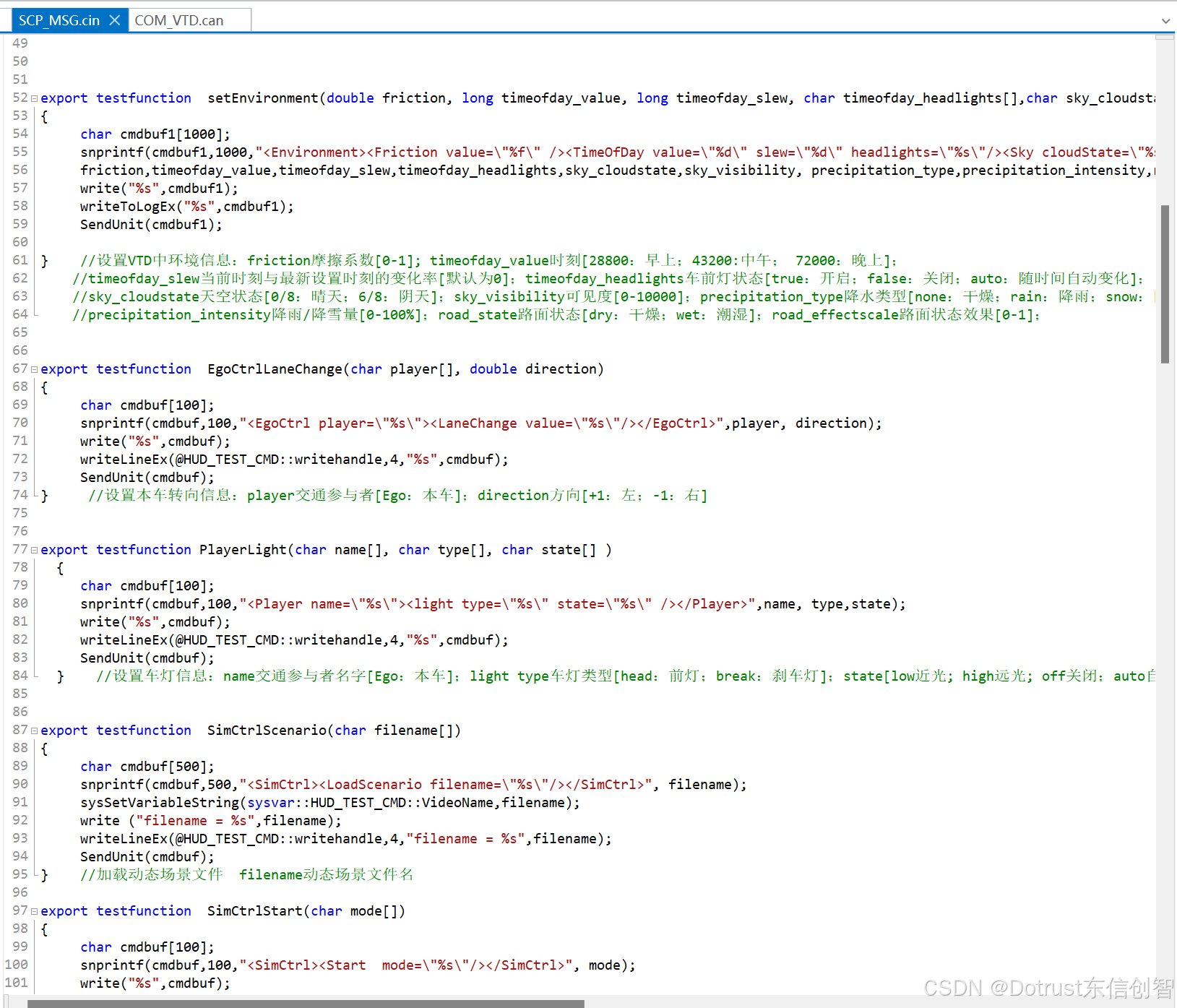Click line number 67 in the gutter
The width and height of the screenshot is (1177, 1008).
20,369
